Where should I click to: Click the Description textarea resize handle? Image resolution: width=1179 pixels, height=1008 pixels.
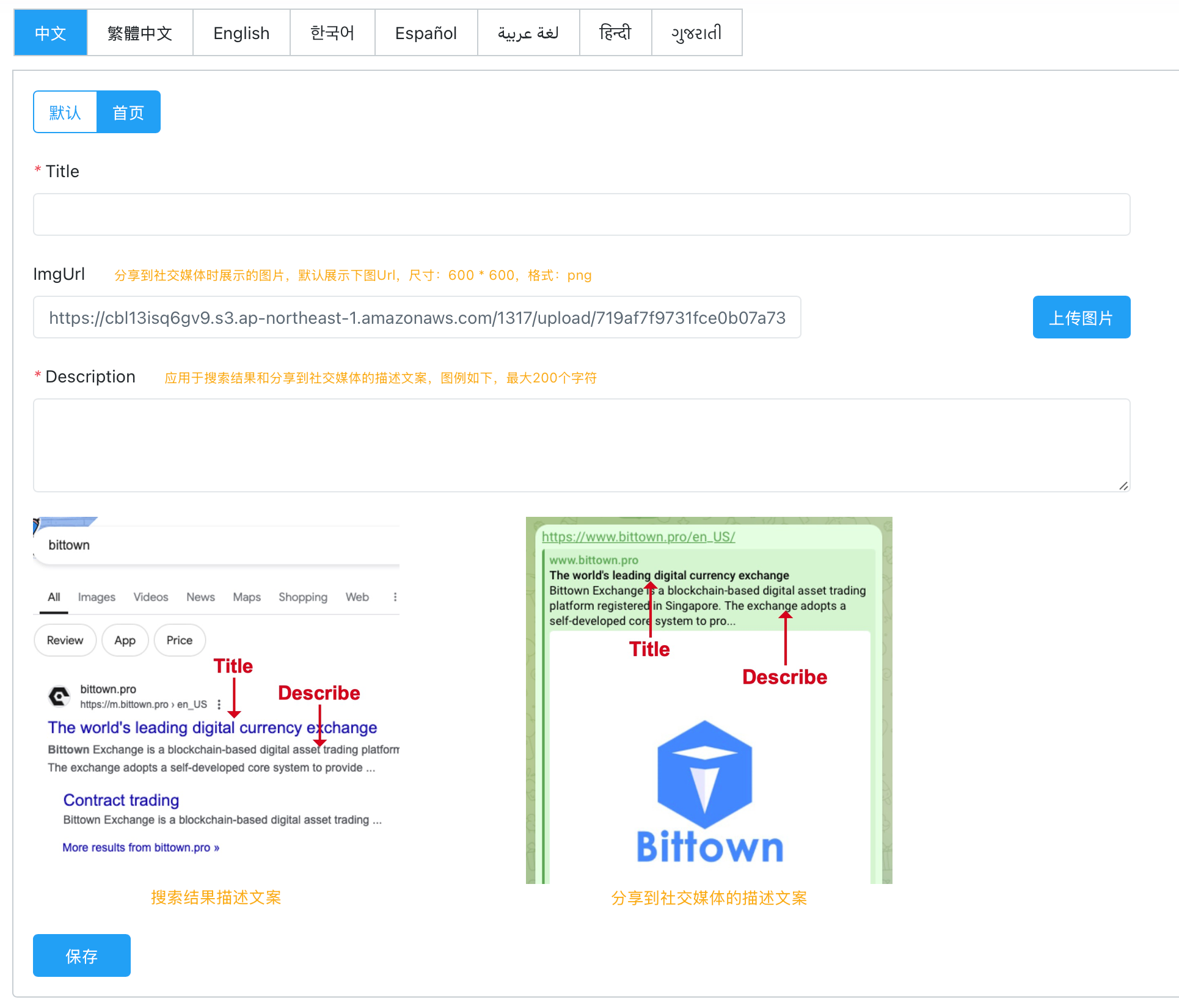coord(1123,486)
